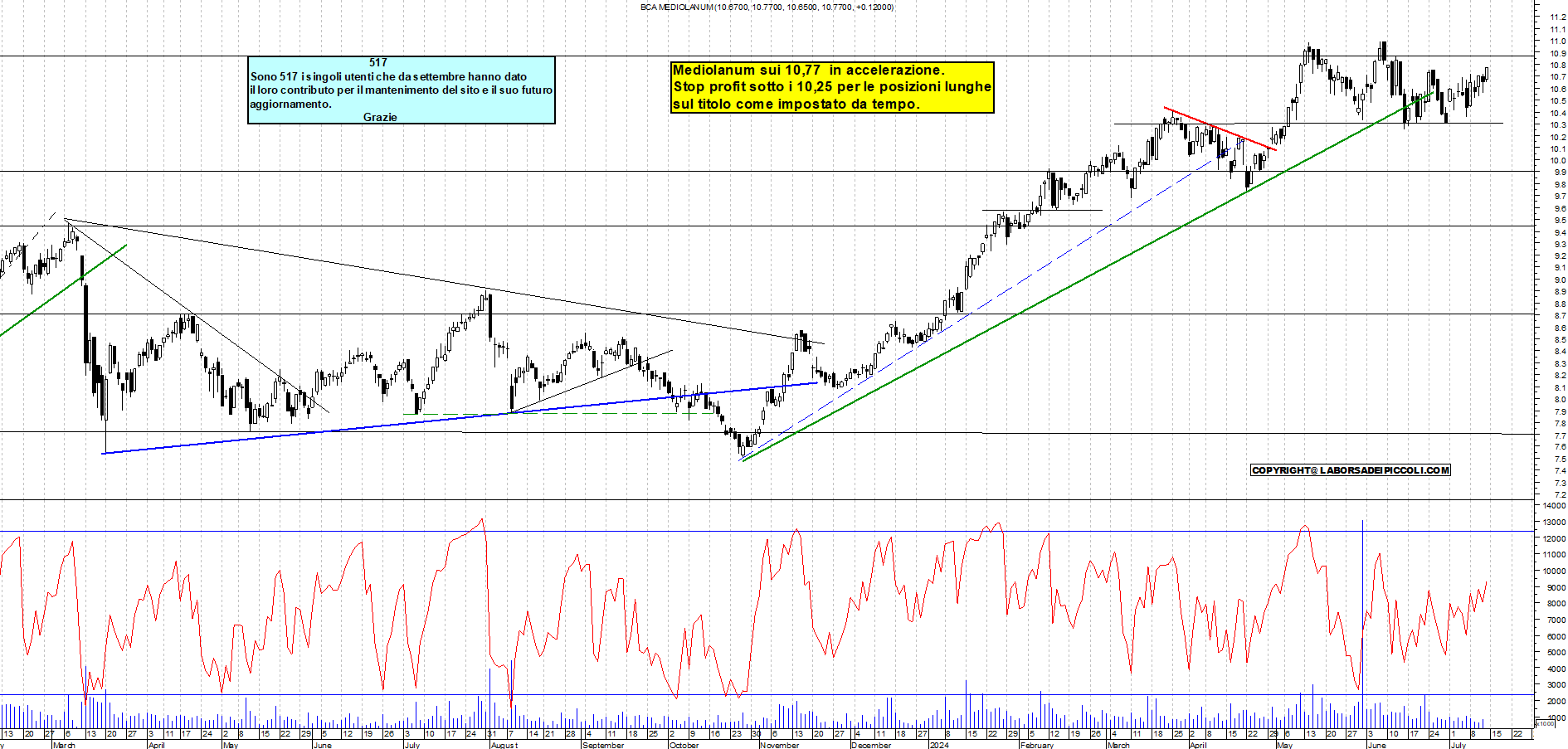Image resolution: width=1568 pixels, height=749 pixels.
Task: Click the word 'aggiornamento.' in the cyan box
Action: (x=290, y=105)
